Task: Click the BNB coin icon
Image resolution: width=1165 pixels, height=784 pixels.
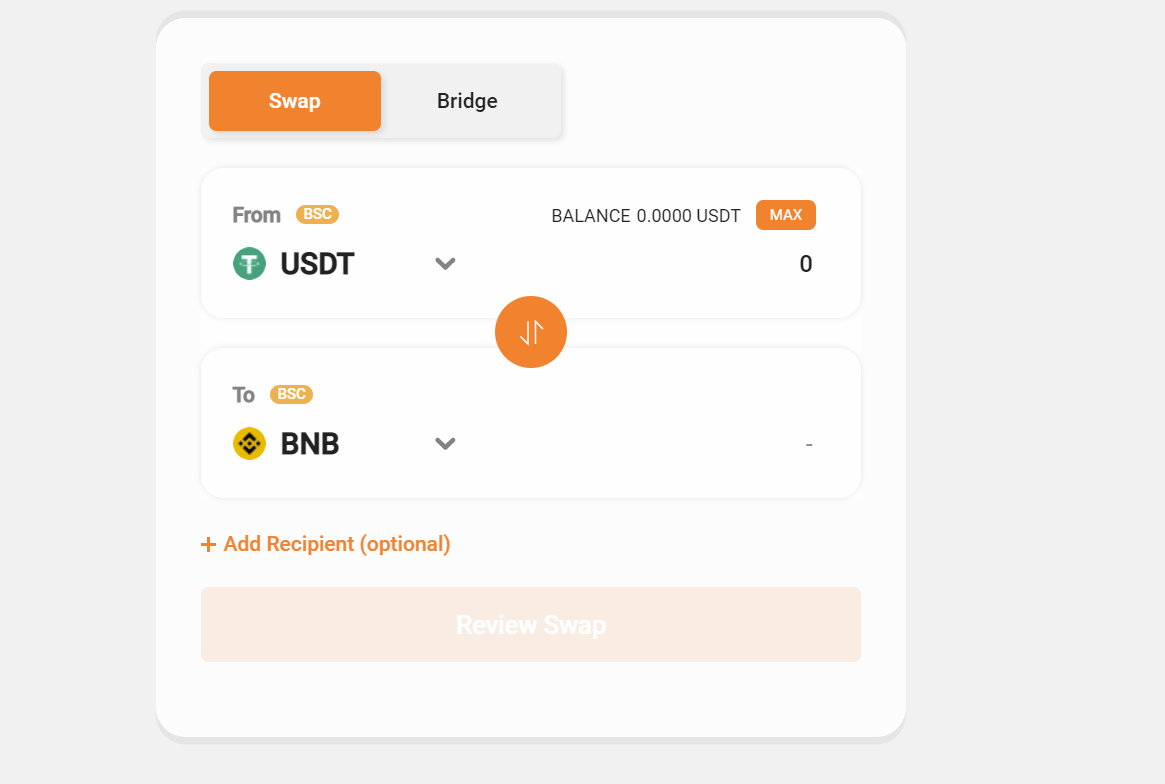Action: pos(249,443)
